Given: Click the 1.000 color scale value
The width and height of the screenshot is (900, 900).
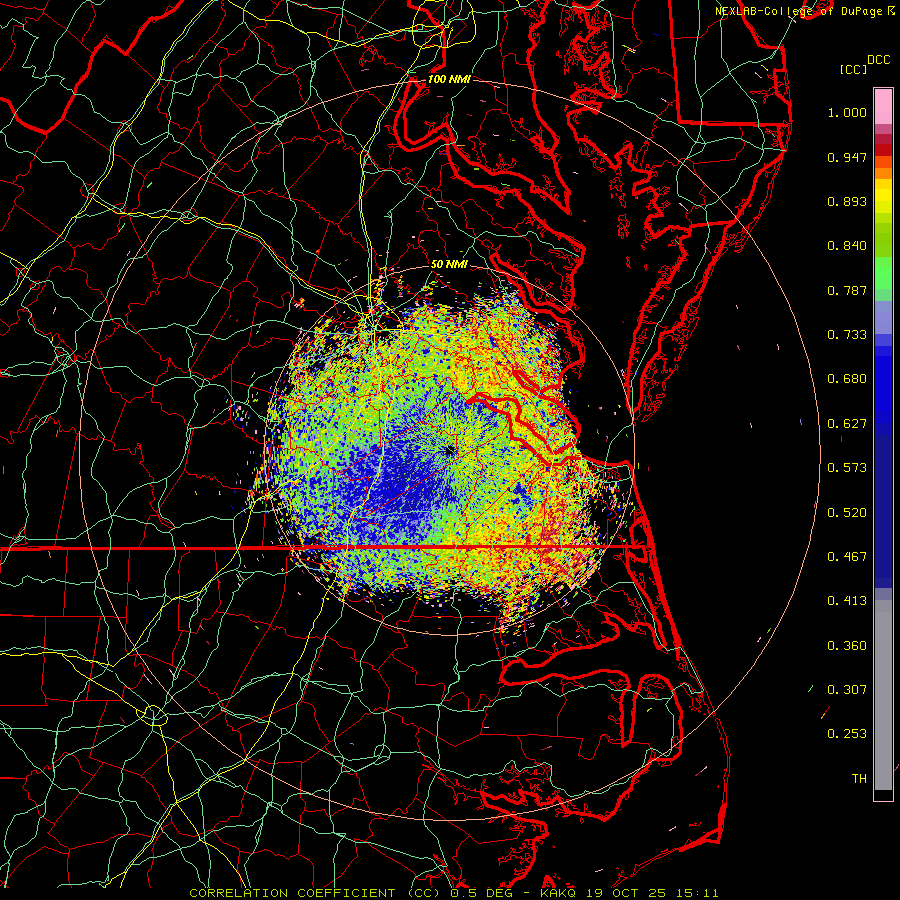Looking at the screenshot, I should click(847, 112).
